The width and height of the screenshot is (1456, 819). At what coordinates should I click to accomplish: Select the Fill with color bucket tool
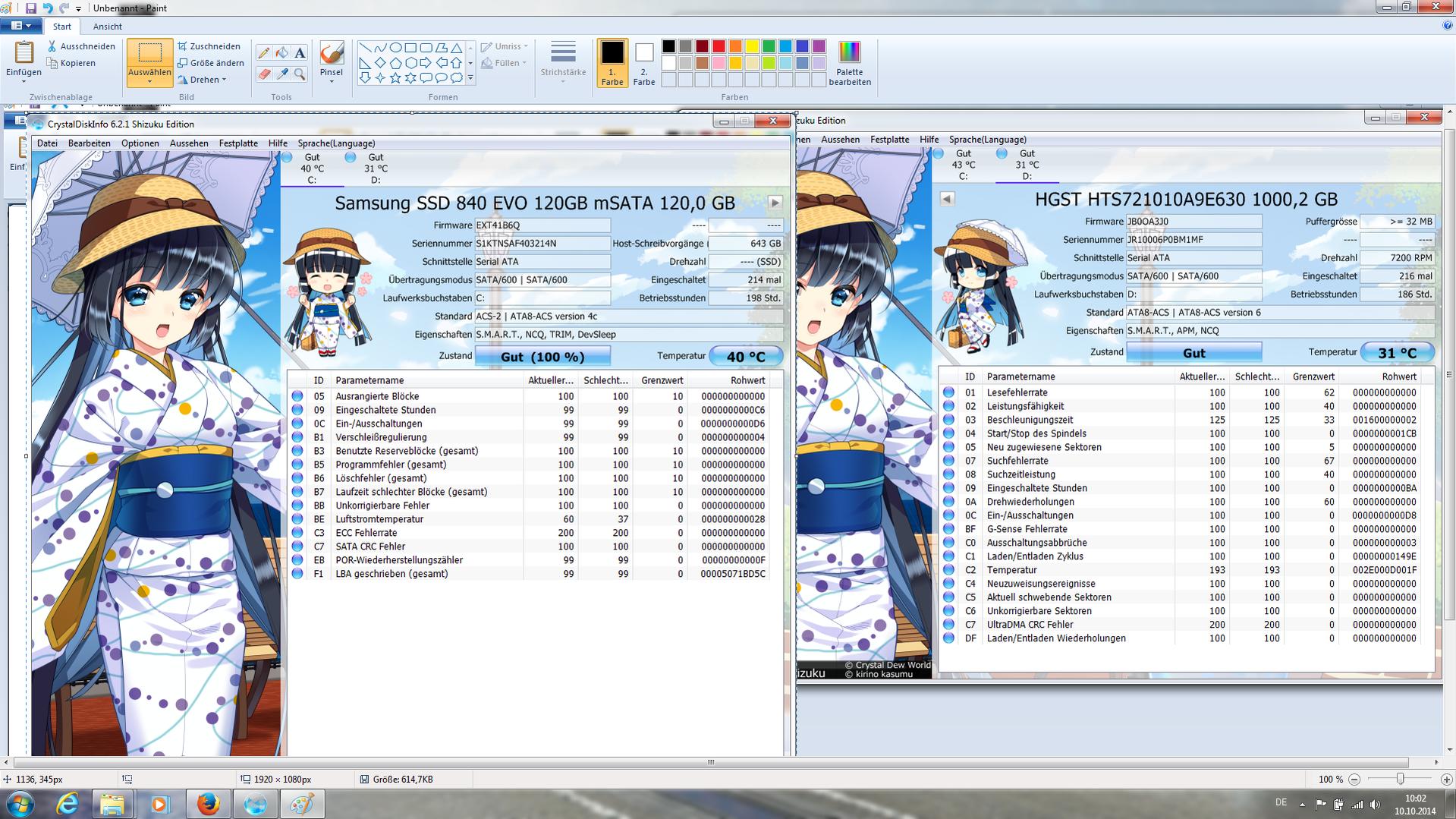281,52
